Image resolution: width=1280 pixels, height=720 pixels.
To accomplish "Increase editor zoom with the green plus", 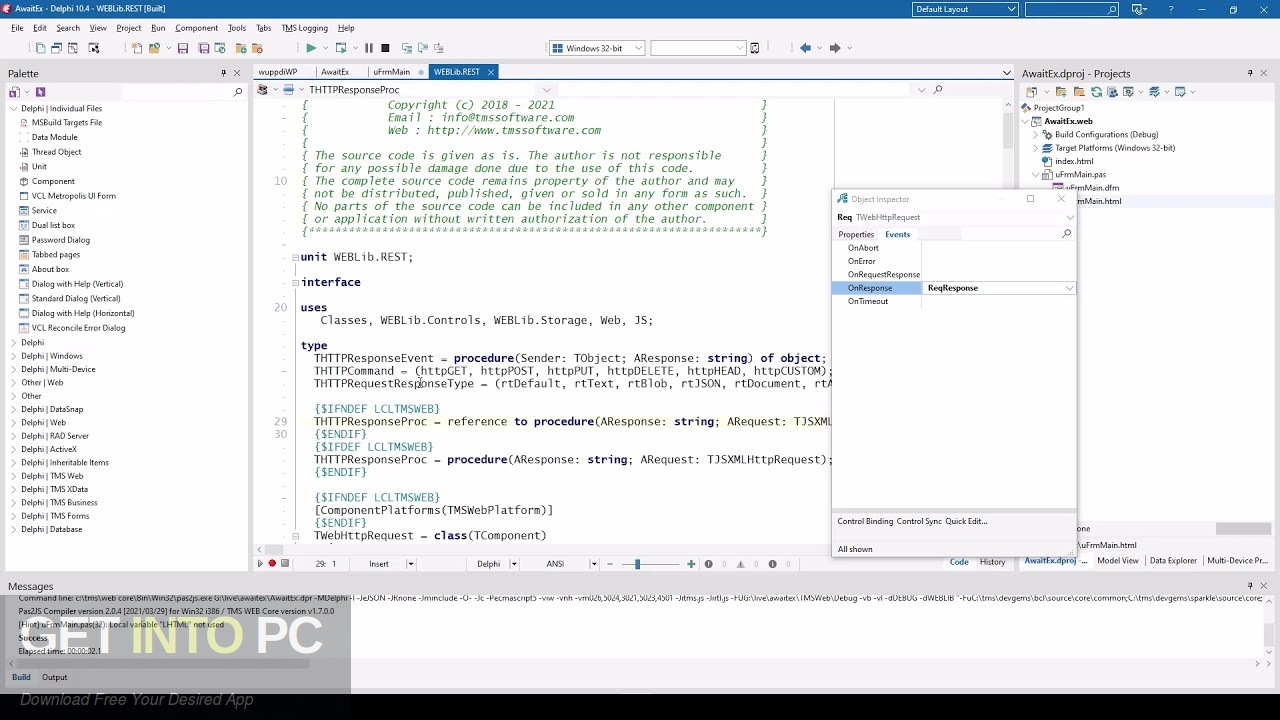I will (x=691, y=564).
